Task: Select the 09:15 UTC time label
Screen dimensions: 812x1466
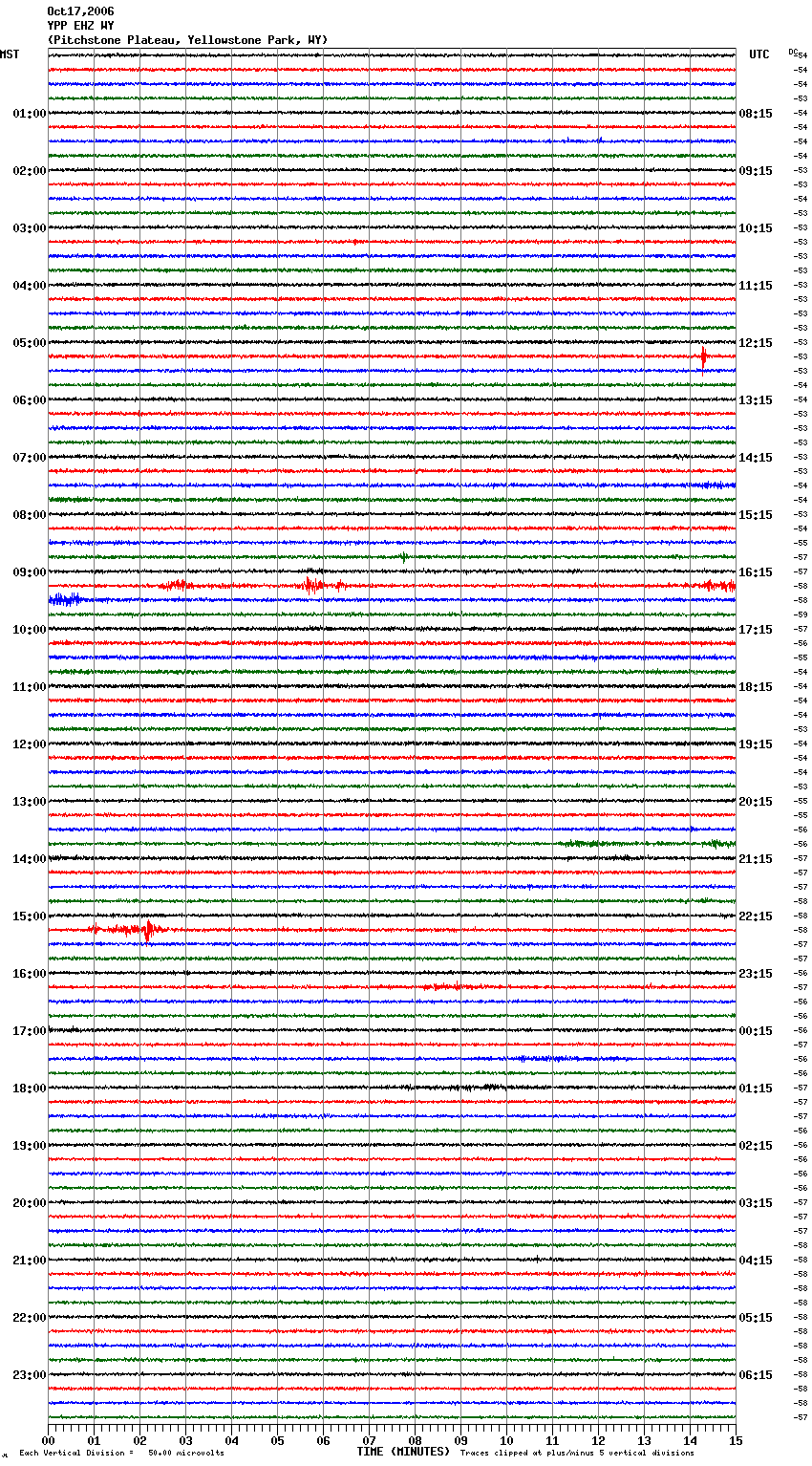Action: click(756, 171)
